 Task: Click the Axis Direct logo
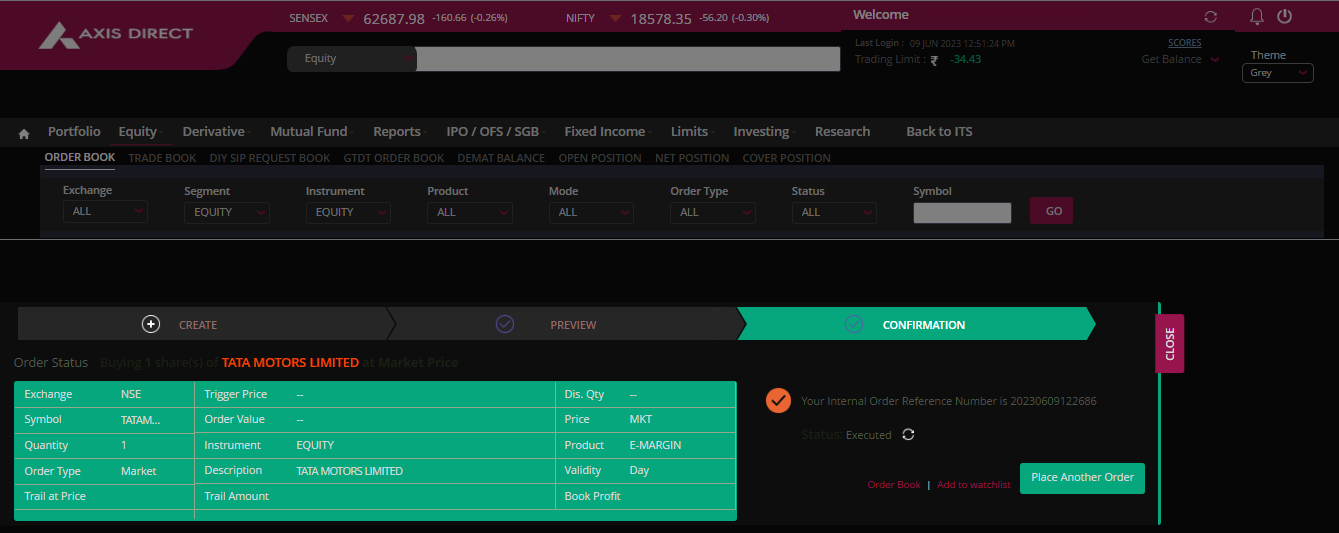(x=116, y=35)
